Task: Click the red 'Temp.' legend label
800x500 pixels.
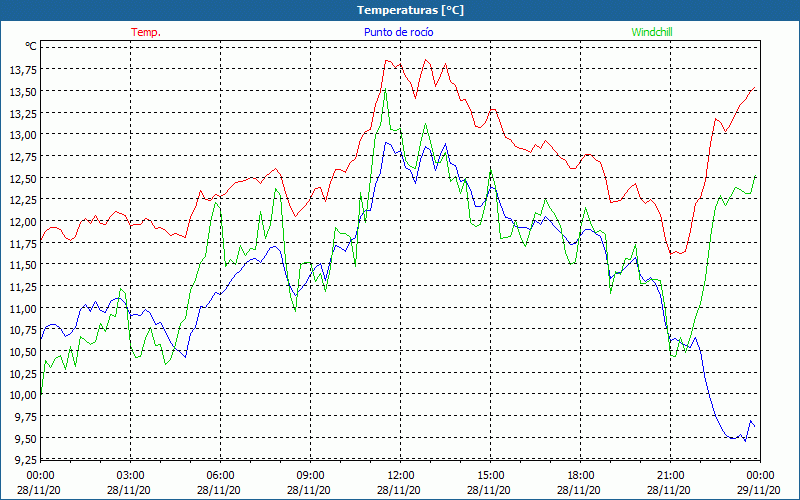Action: coord(146,32)
